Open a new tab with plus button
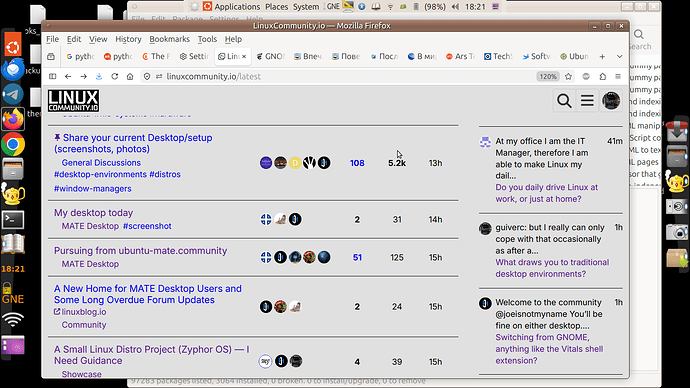690x388 pixels. tap(602, 56)
